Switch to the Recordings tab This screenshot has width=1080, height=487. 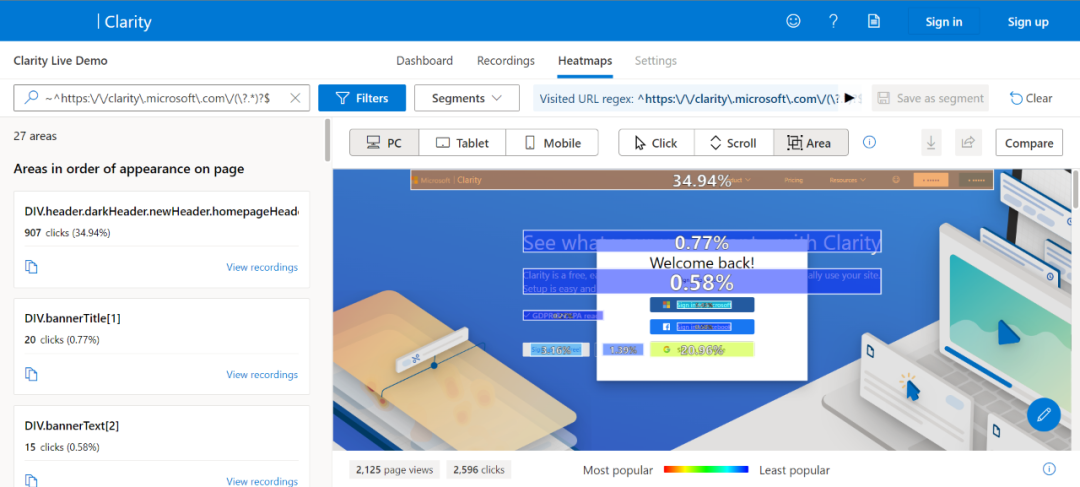pos(506,61)
